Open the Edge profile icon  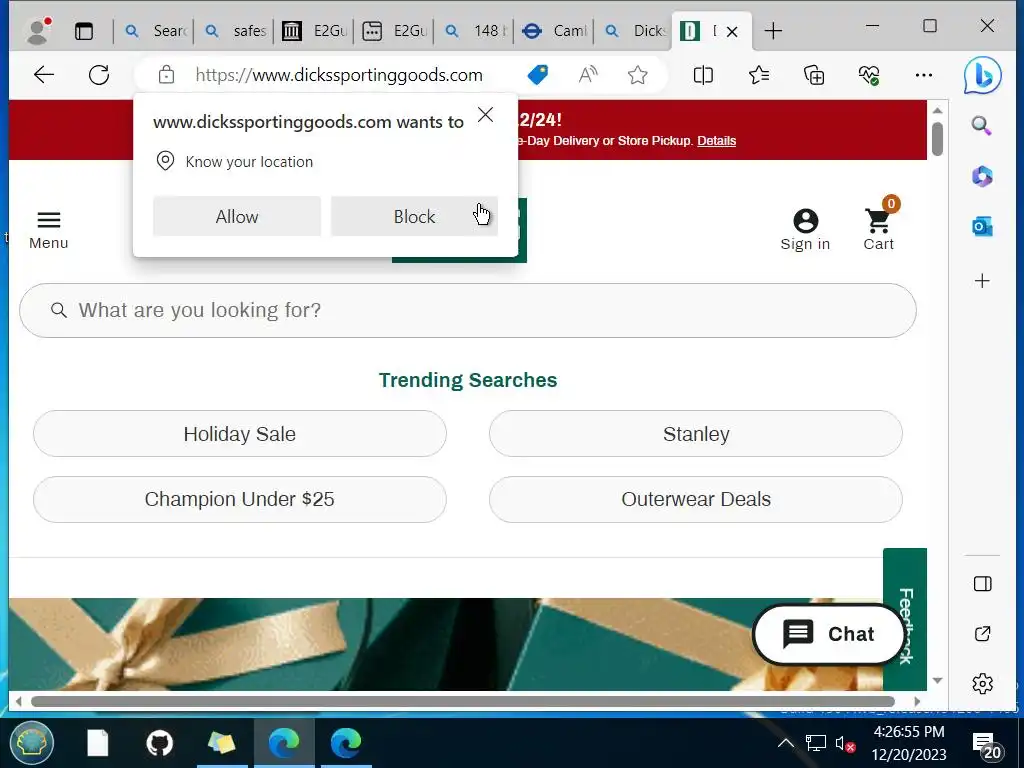tap(38, 31)
